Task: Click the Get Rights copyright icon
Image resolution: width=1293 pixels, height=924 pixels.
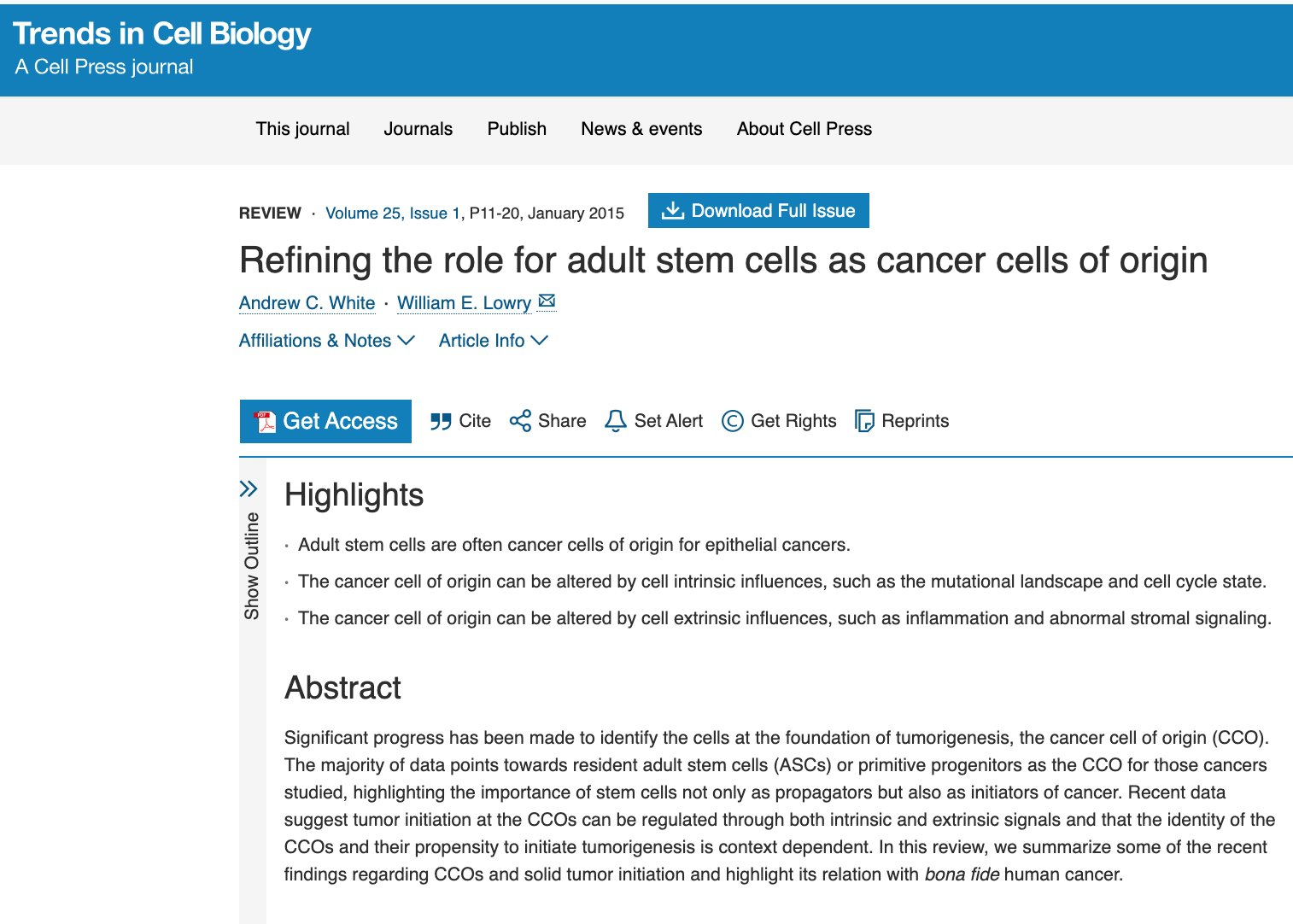Action: pos(732,421)
